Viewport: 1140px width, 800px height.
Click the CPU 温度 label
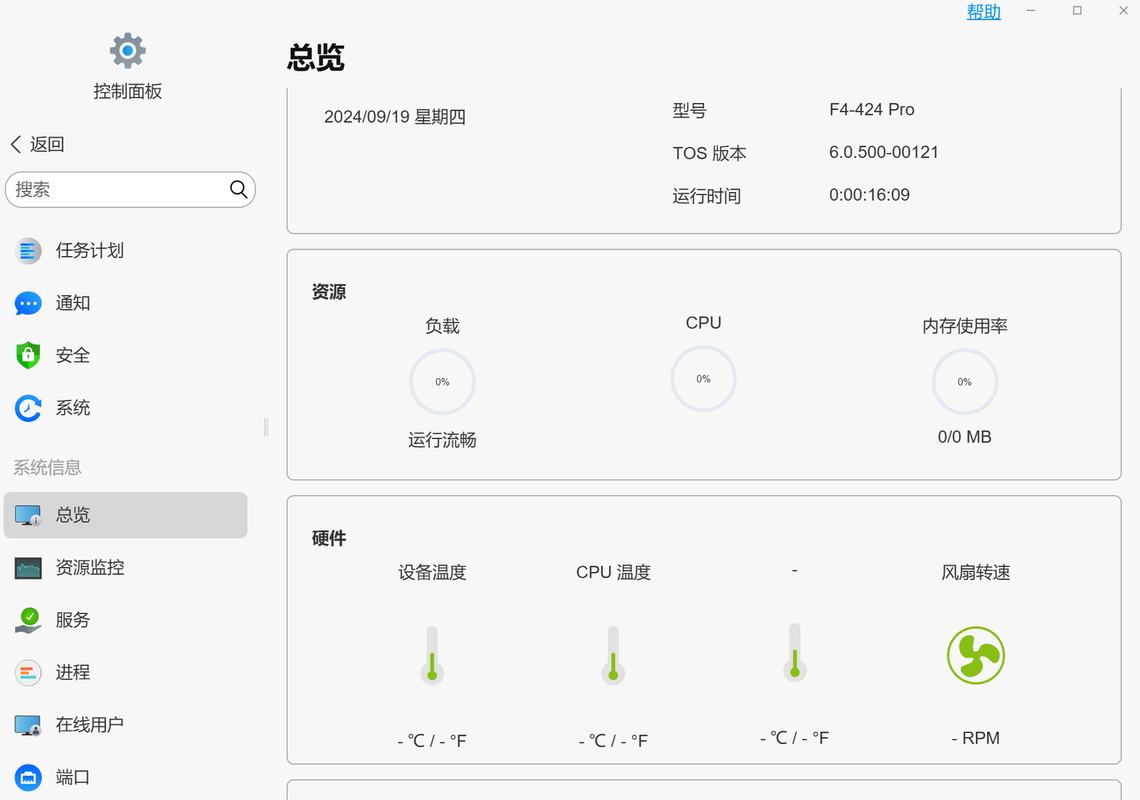coord(613,572)
